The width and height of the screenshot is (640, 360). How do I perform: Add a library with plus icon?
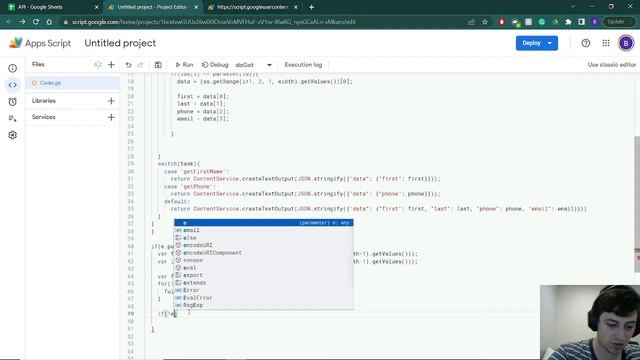pyautogui.click(x=111, y=101)
